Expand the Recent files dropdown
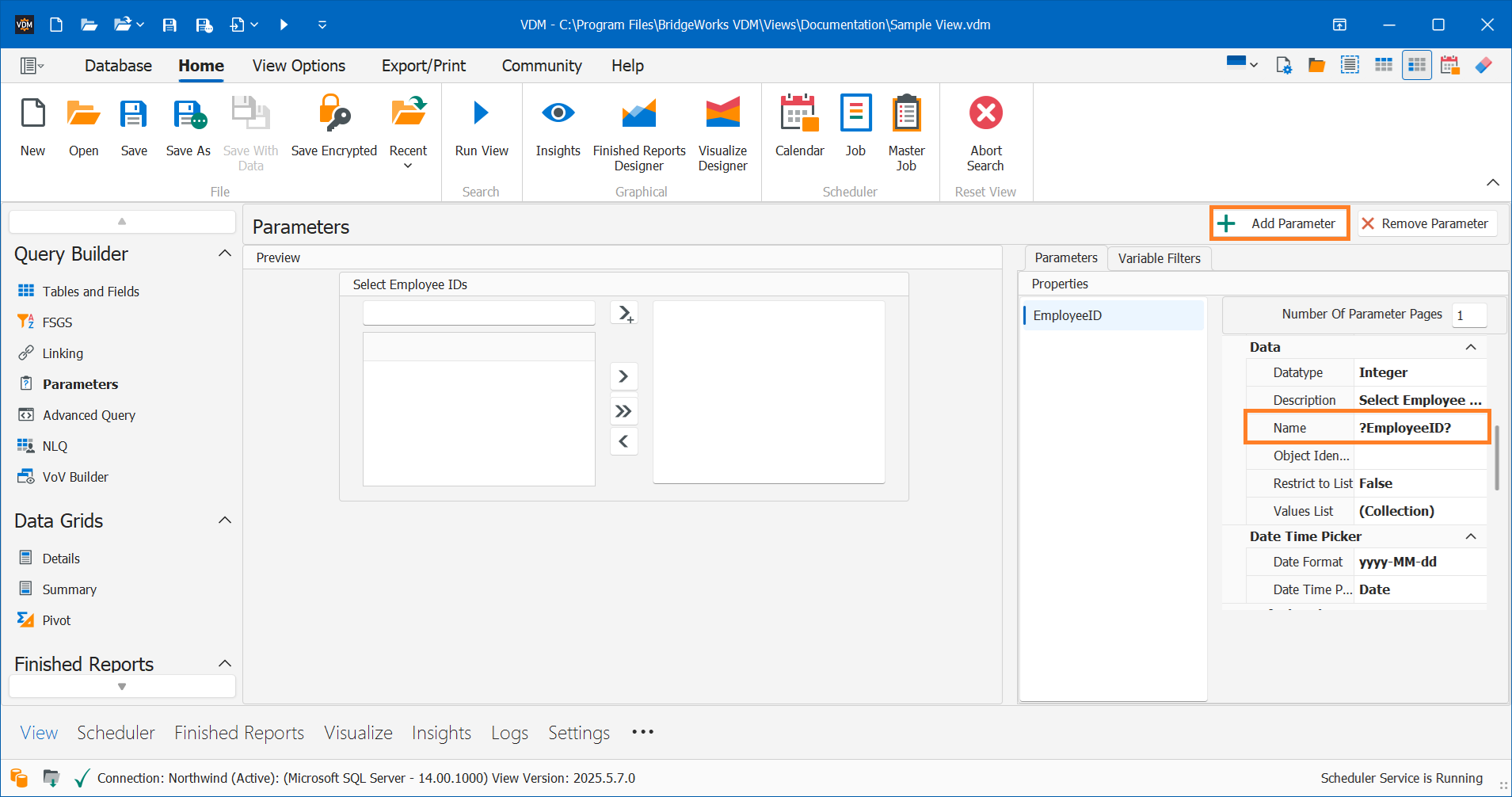The image size is (1512, 797). tap(408, 164)
